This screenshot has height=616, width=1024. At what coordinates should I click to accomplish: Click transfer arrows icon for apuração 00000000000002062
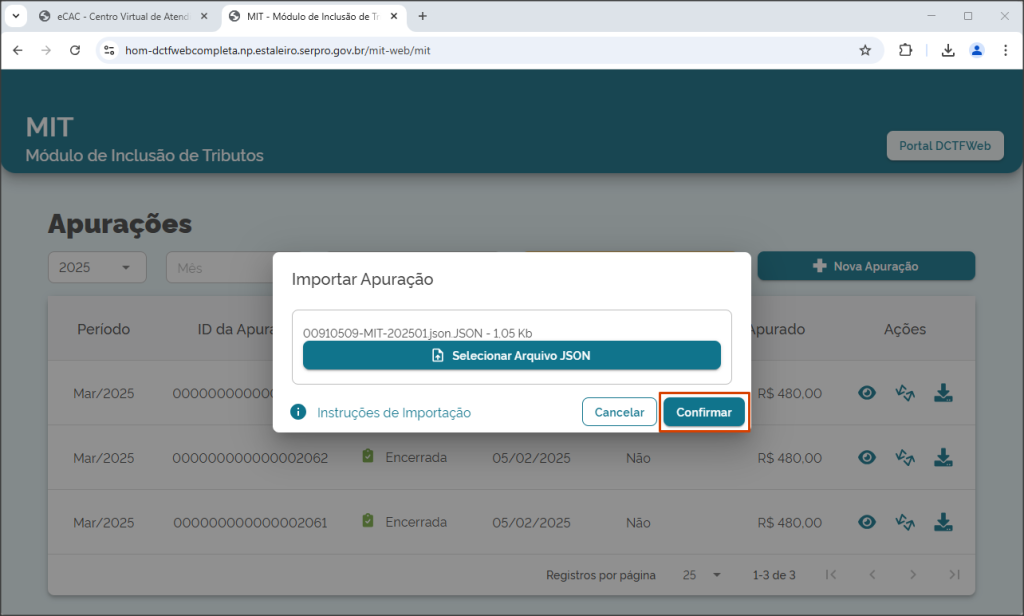[905, 458]
